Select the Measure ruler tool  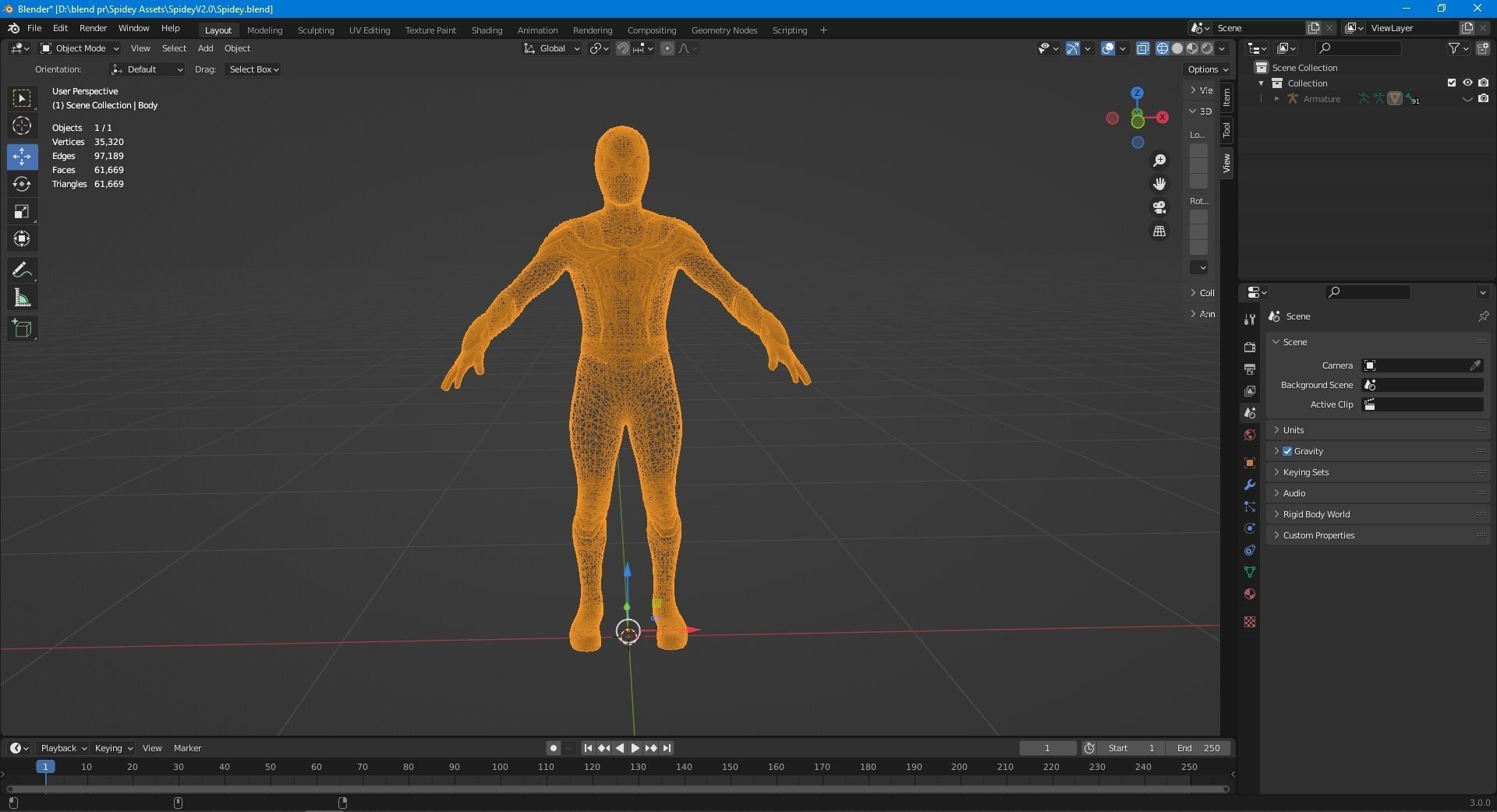click(22, 298)
